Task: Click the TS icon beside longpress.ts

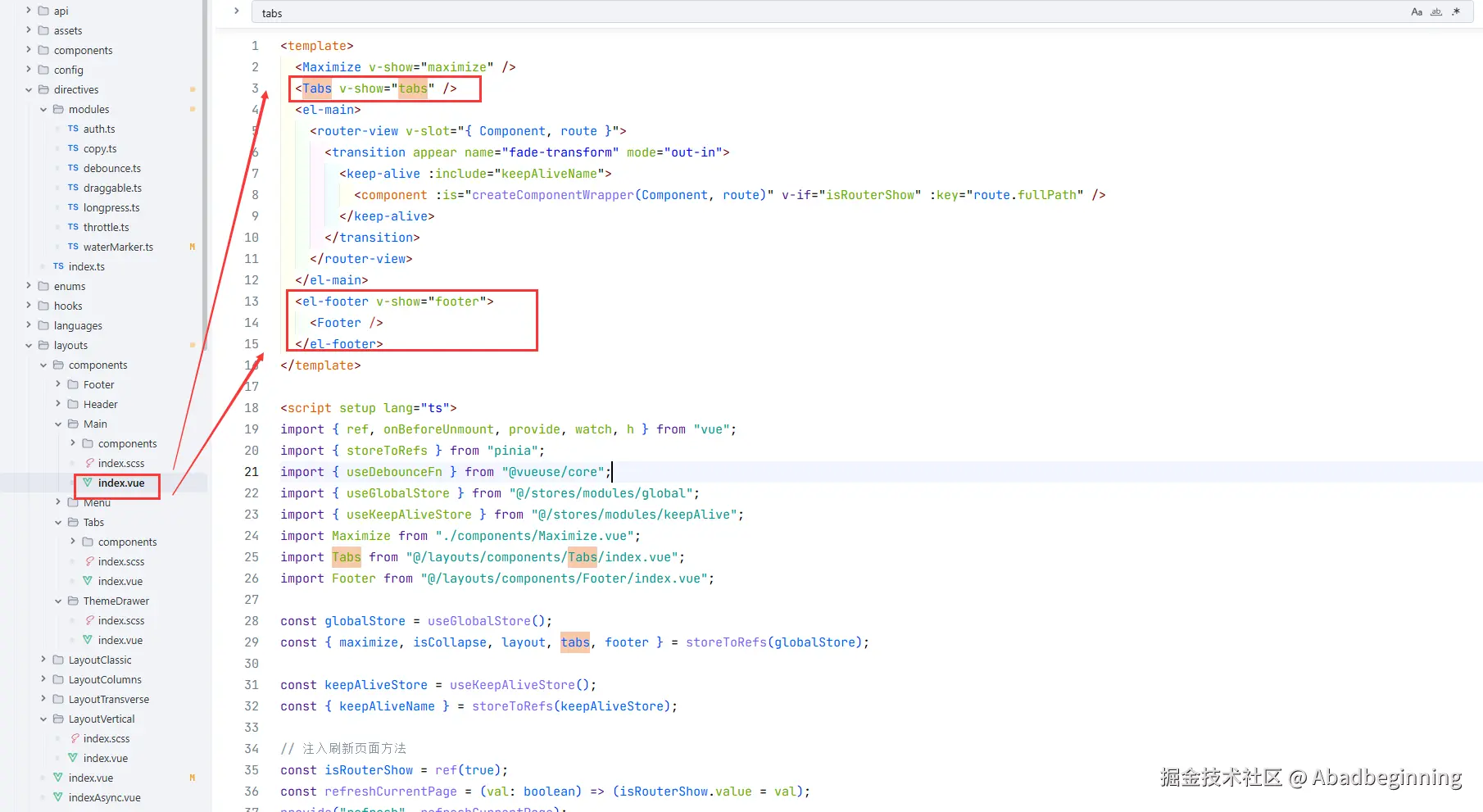Action: click(73, 207)
